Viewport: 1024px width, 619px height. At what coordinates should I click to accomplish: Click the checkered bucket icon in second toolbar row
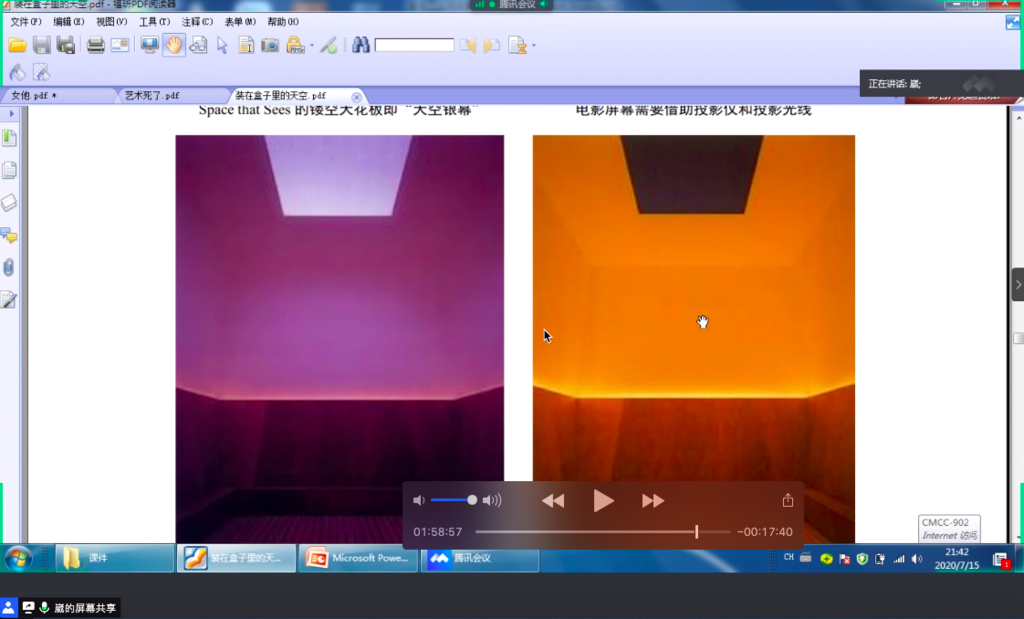point(41,72)
